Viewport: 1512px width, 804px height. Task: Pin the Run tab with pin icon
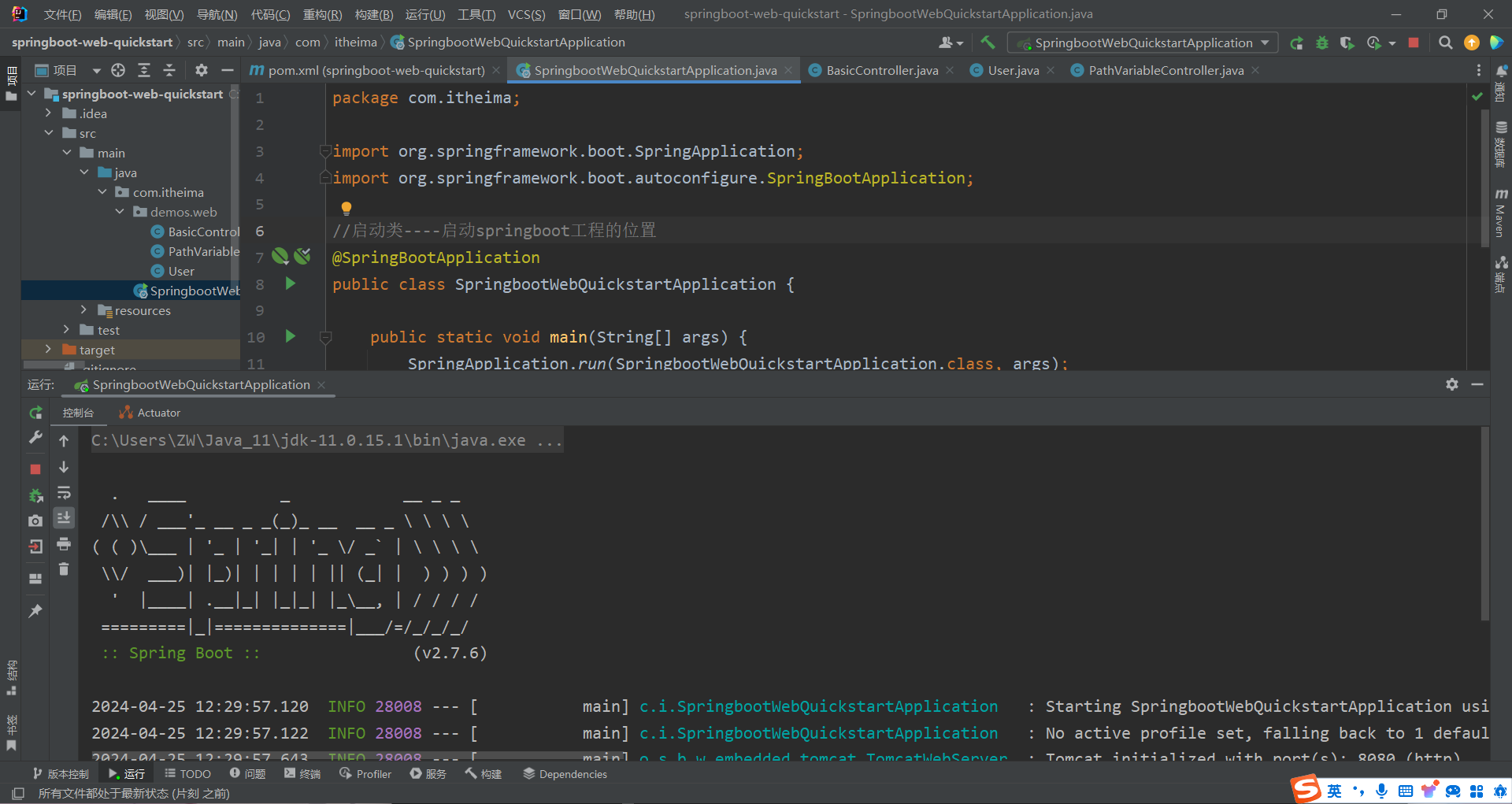click(35, 611)
